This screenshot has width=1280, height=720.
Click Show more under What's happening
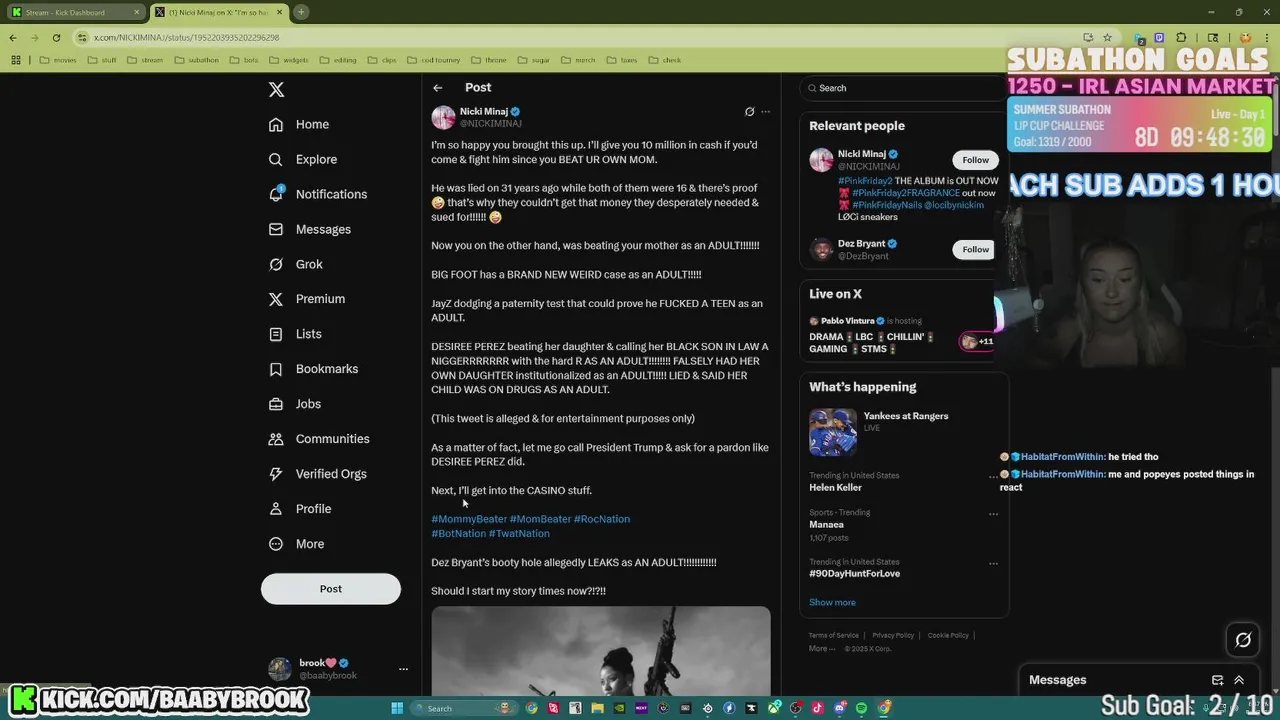tap(832, 603)
